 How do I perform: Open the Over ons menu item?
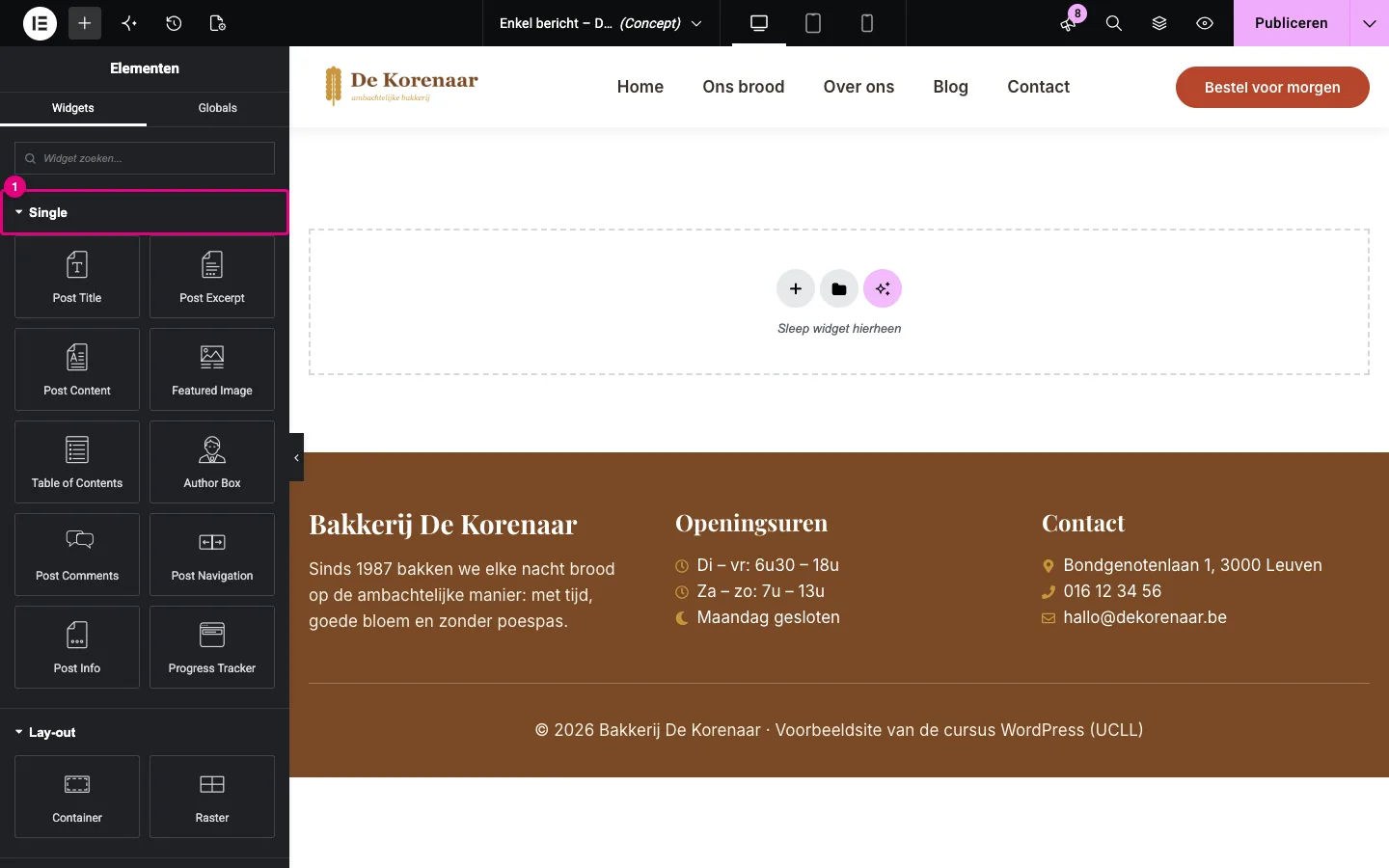(859, 87)
